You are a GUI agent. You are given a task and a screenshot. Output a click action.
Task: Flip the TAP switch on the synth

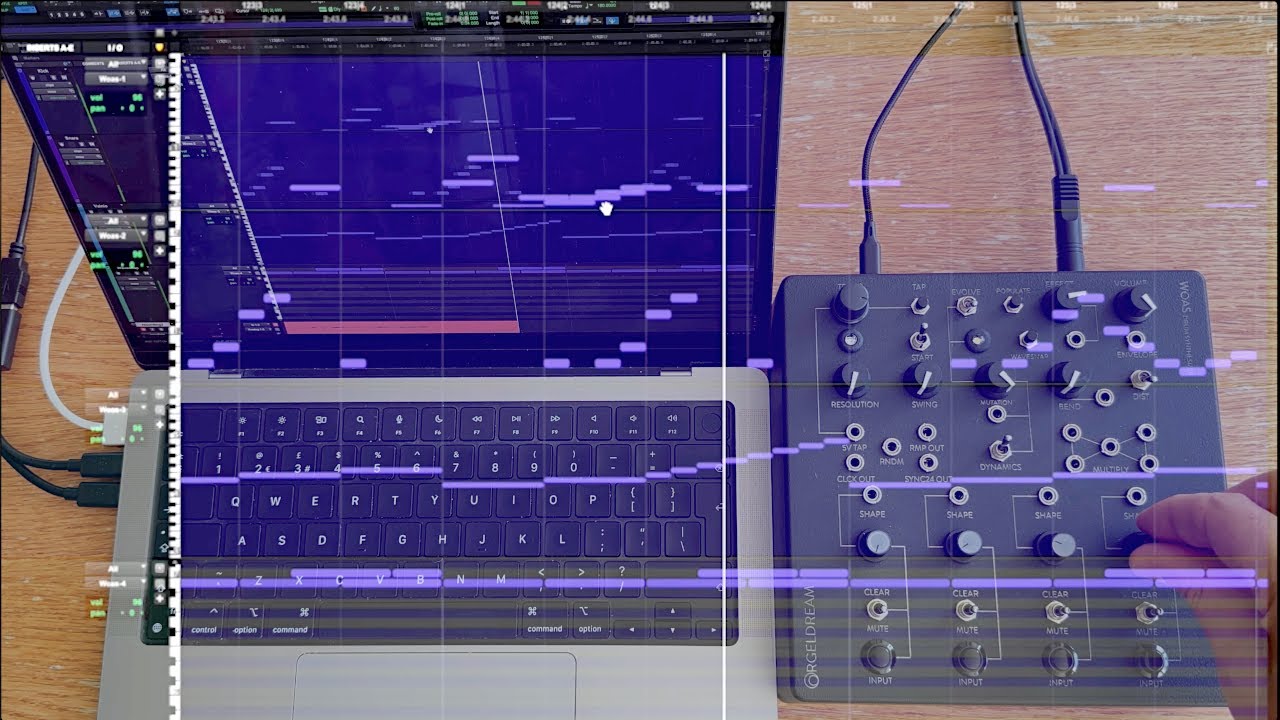click(x=920, y=305)
